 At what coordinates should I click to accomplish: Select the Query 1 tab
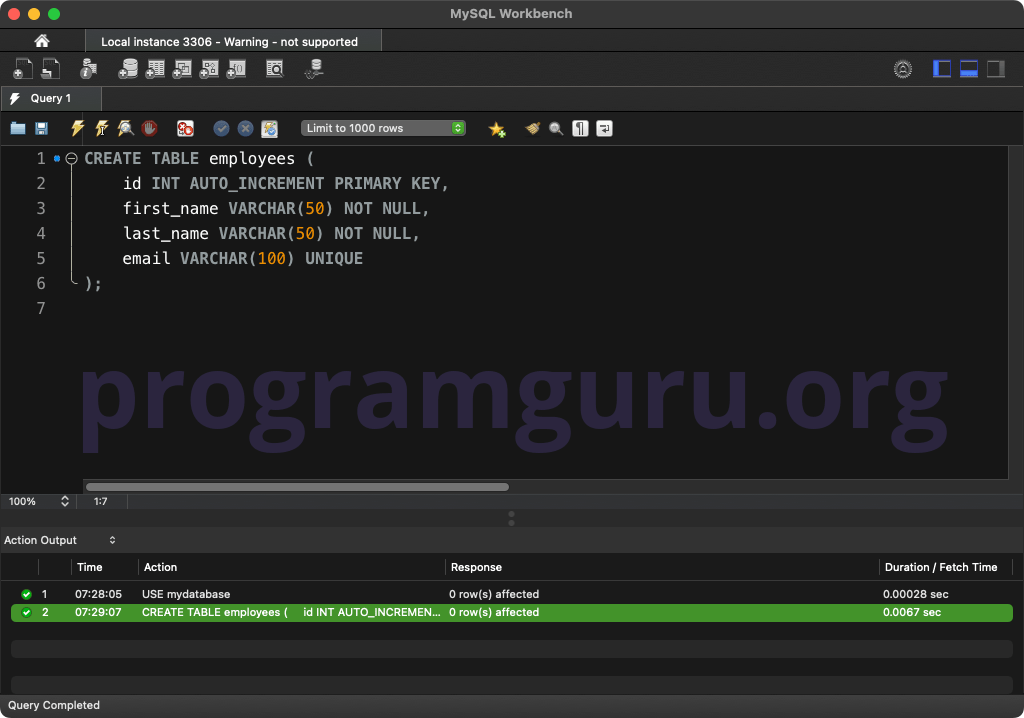(x=51, y=98)
